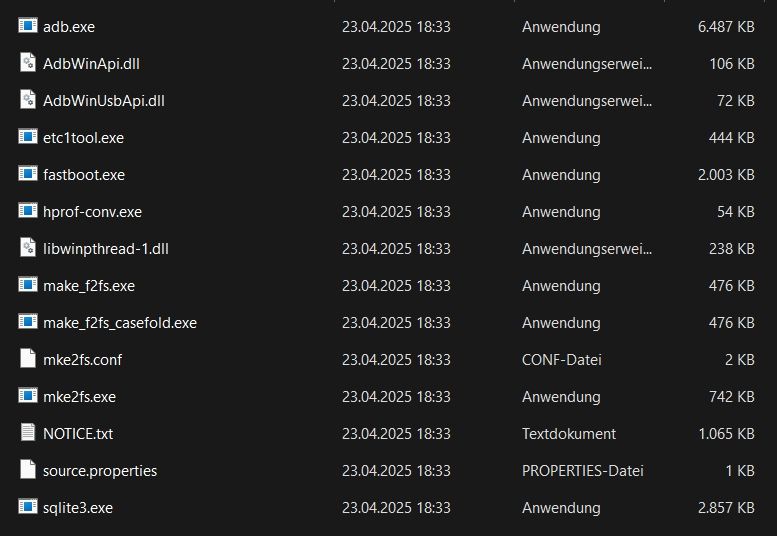This screenshot has width=777, height=536.
Task: Click the make_f2fs_casefold.exe file name
Action: point(120,323)
